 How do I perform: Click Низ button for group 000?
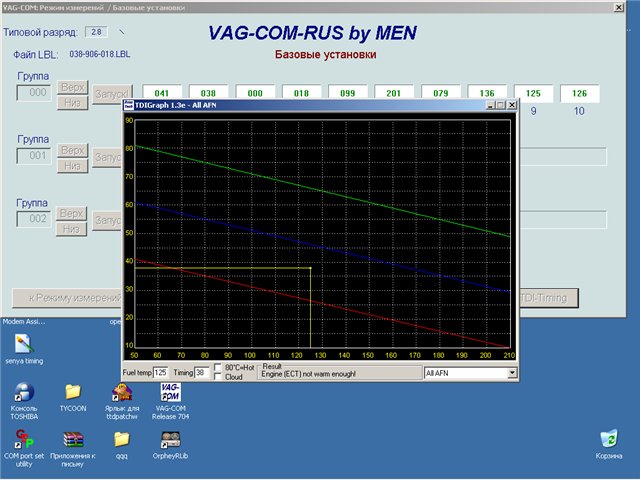pyautogui.click(x=73, y=103)
